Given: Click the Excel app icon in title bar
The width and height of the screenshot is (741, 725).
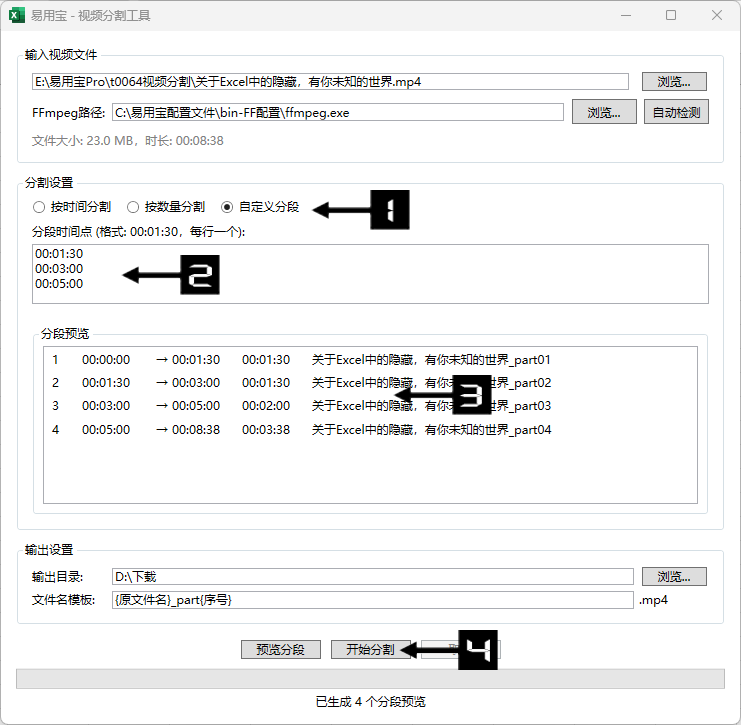Looking at the screenshot, I should 17,16.
